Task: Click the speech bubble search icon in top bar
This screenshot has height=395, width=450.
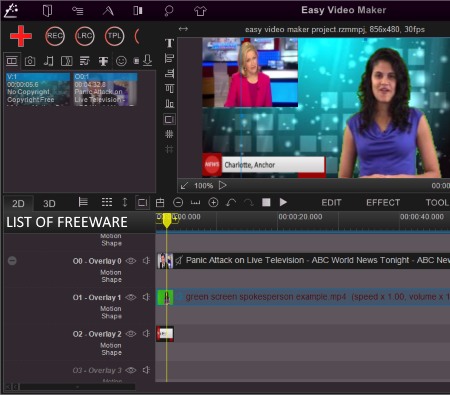Action: coord(169,11)
